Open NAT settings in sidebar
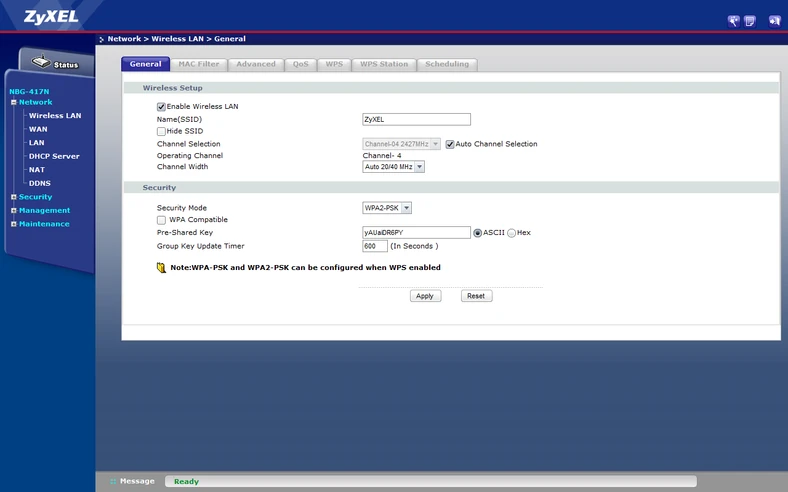The height and width of the screenshot is (492, 788). [37, 170]
